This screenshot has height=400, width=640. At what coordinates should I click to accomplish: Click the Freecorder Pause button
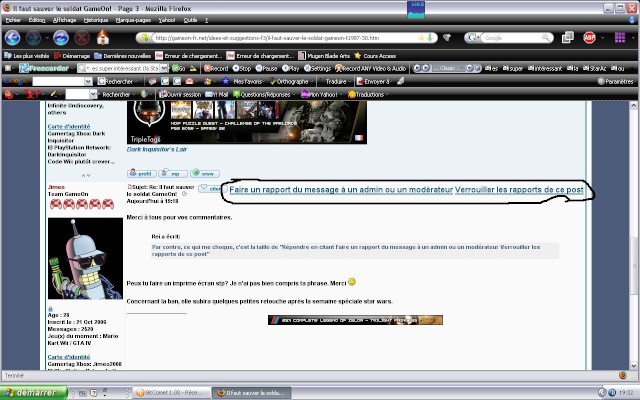pyautogui.click(x=267, y=69)
